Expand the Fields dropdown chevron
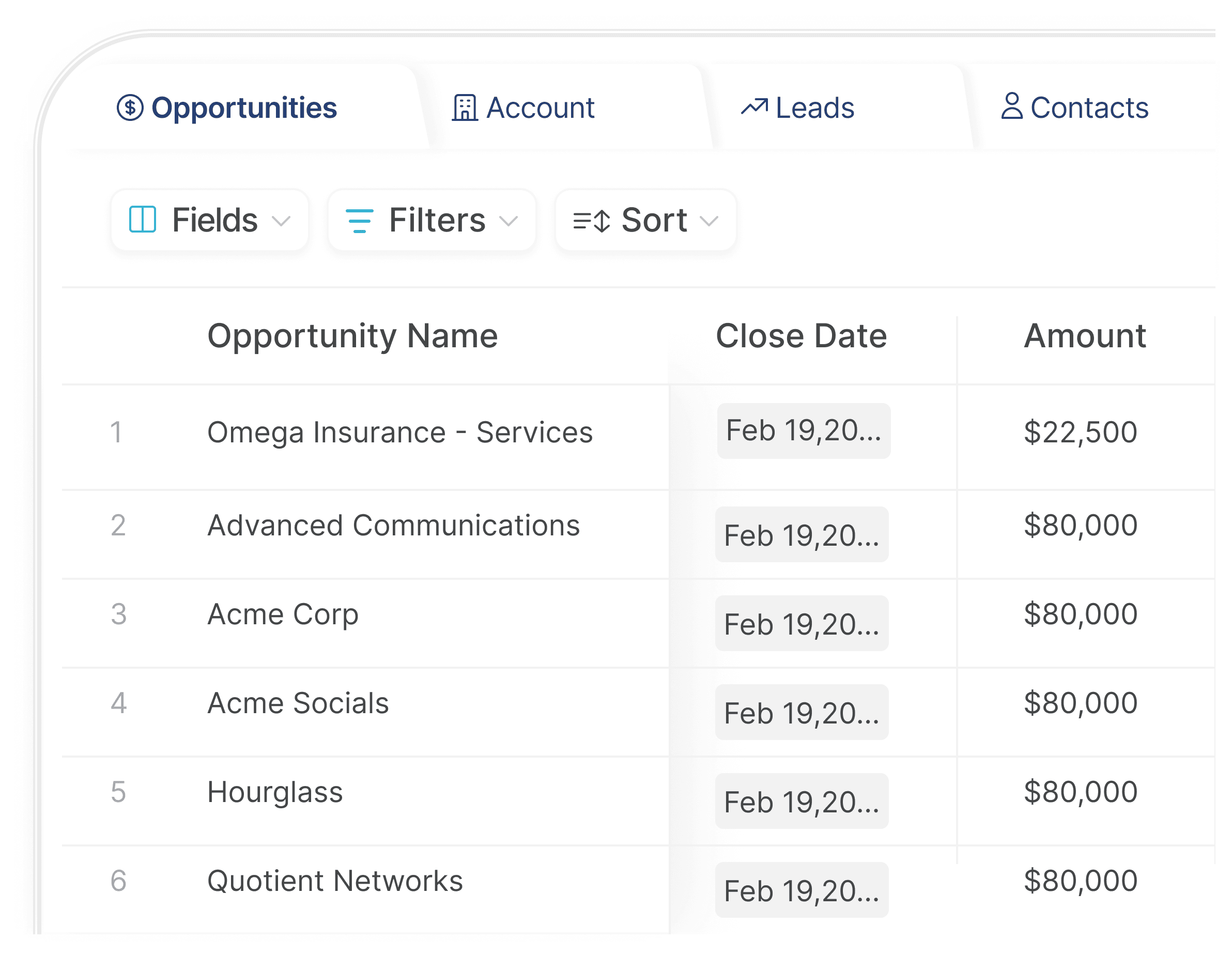The height and width of the screenshot is (955, 1232). point(281,221)
